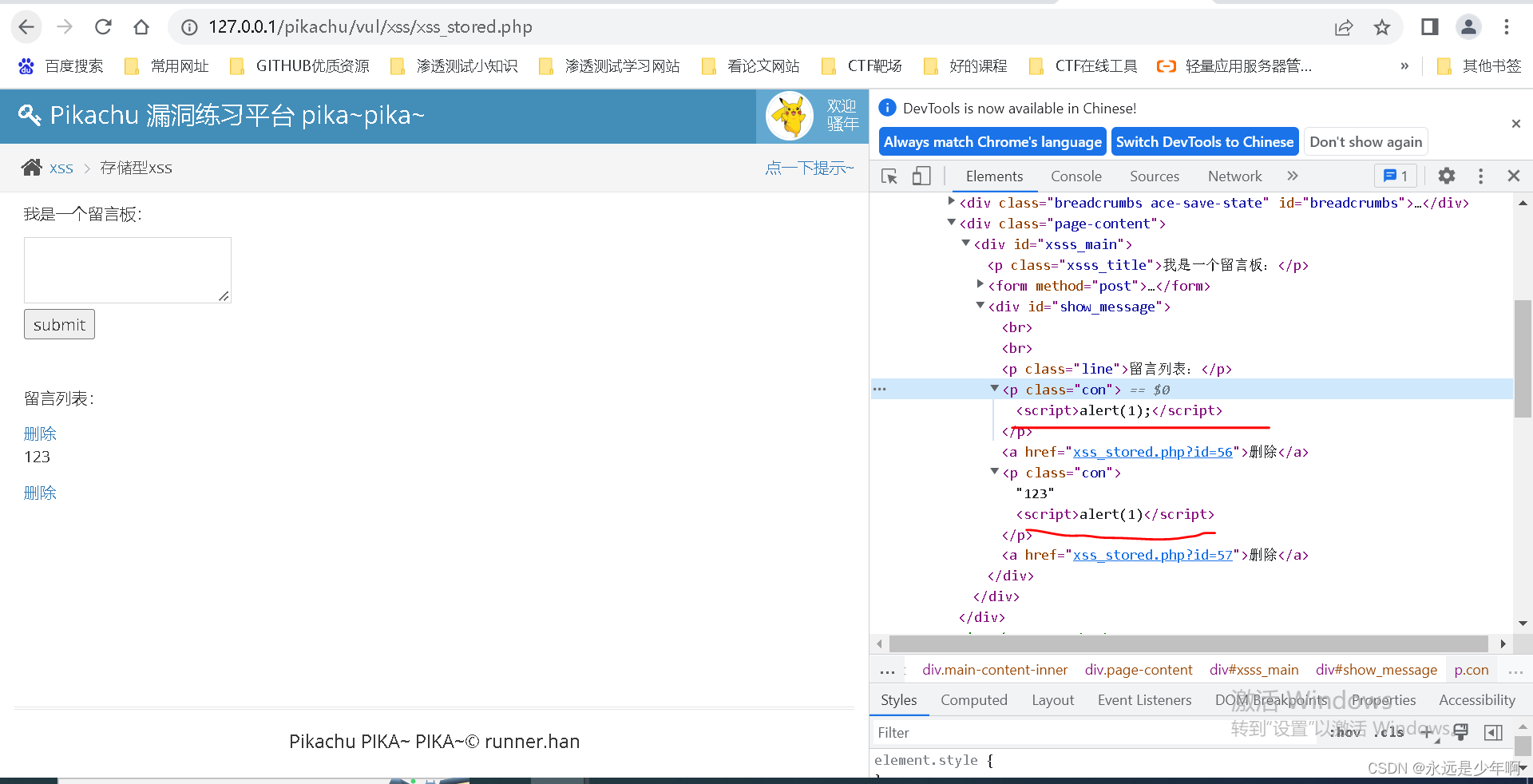Open the Computed styles tab
Image resolution: width=1533 pixels, height=784 pixels.
[x=973, y=700]
